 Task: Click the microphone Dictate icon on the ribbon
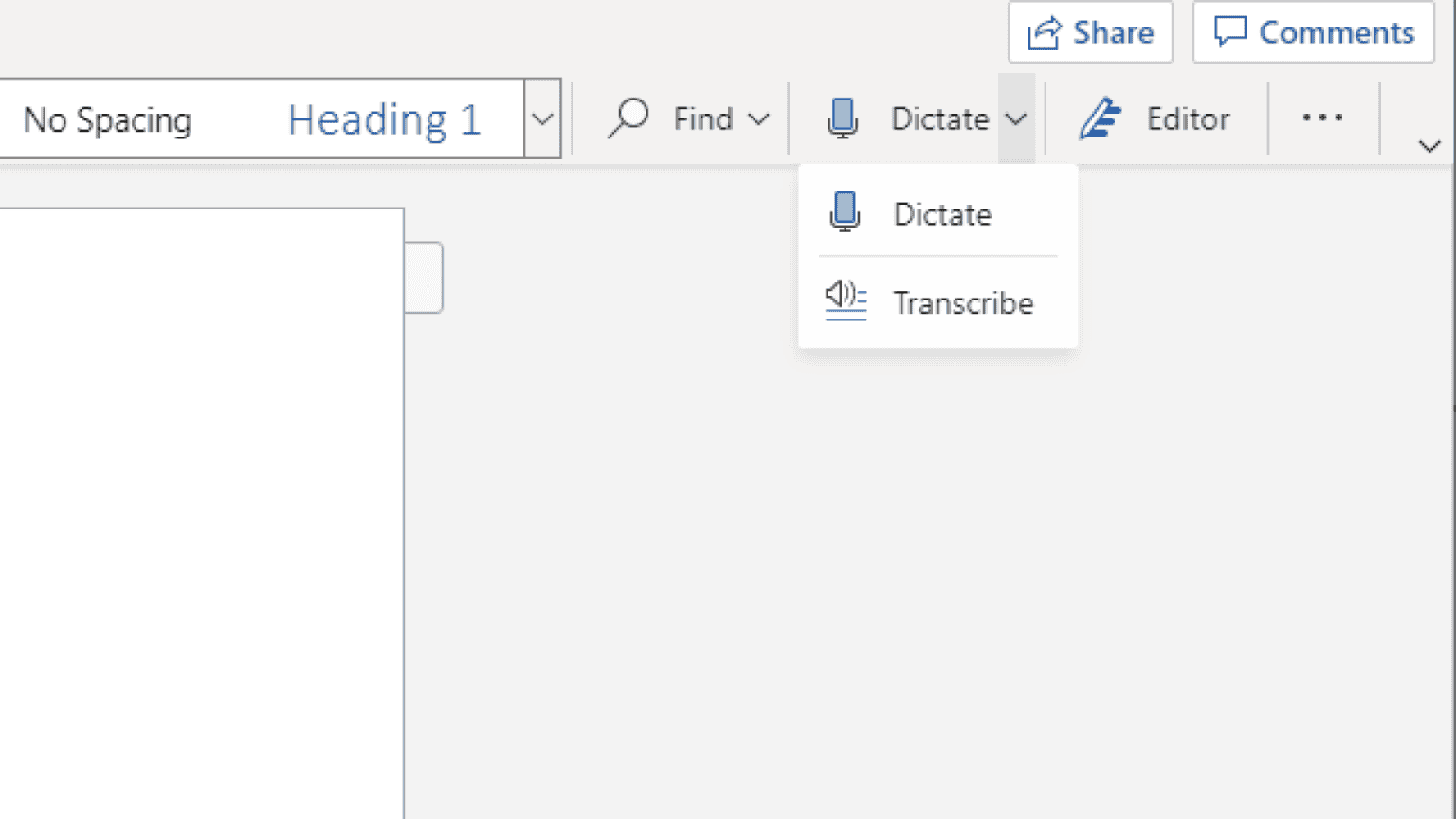(843, 118)
